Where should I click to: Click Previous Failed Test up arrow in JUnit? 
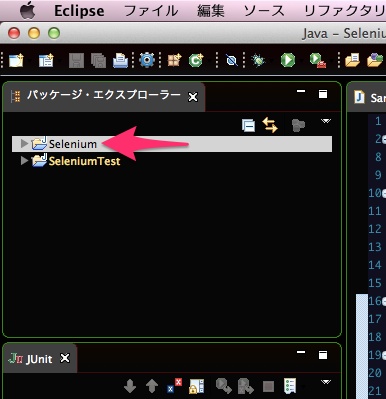[152, 387]
